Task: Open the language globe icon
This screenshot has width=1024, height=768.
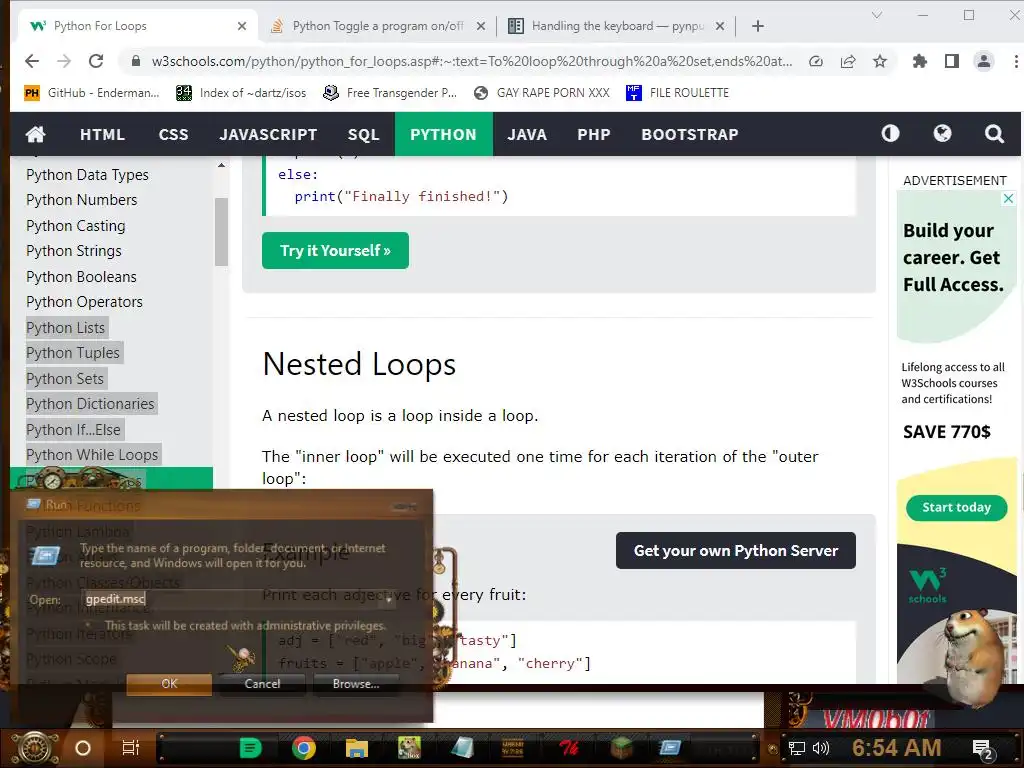Action: 942,134
